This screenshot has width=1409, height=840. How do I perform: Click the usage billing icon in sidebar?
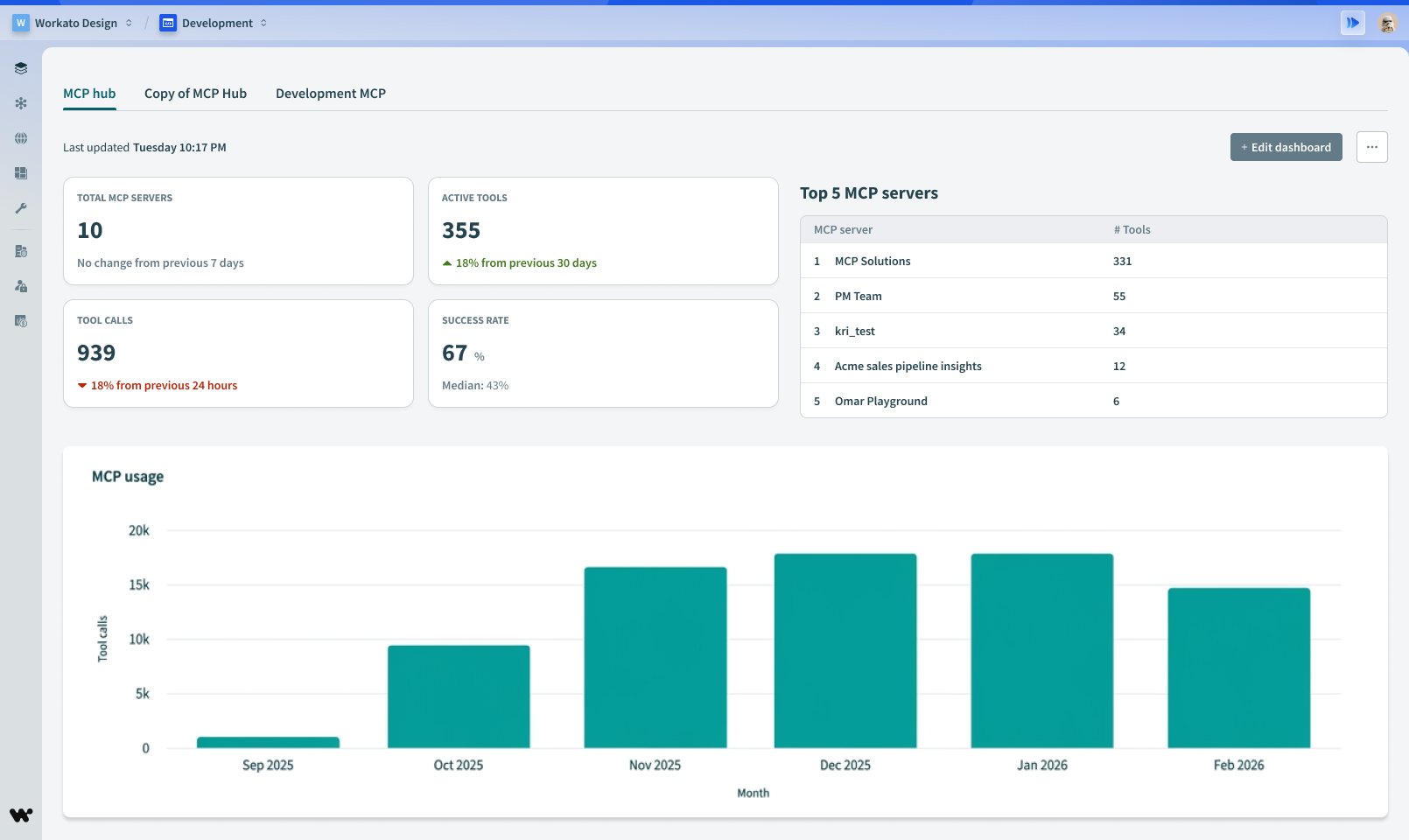pos(21,321)
